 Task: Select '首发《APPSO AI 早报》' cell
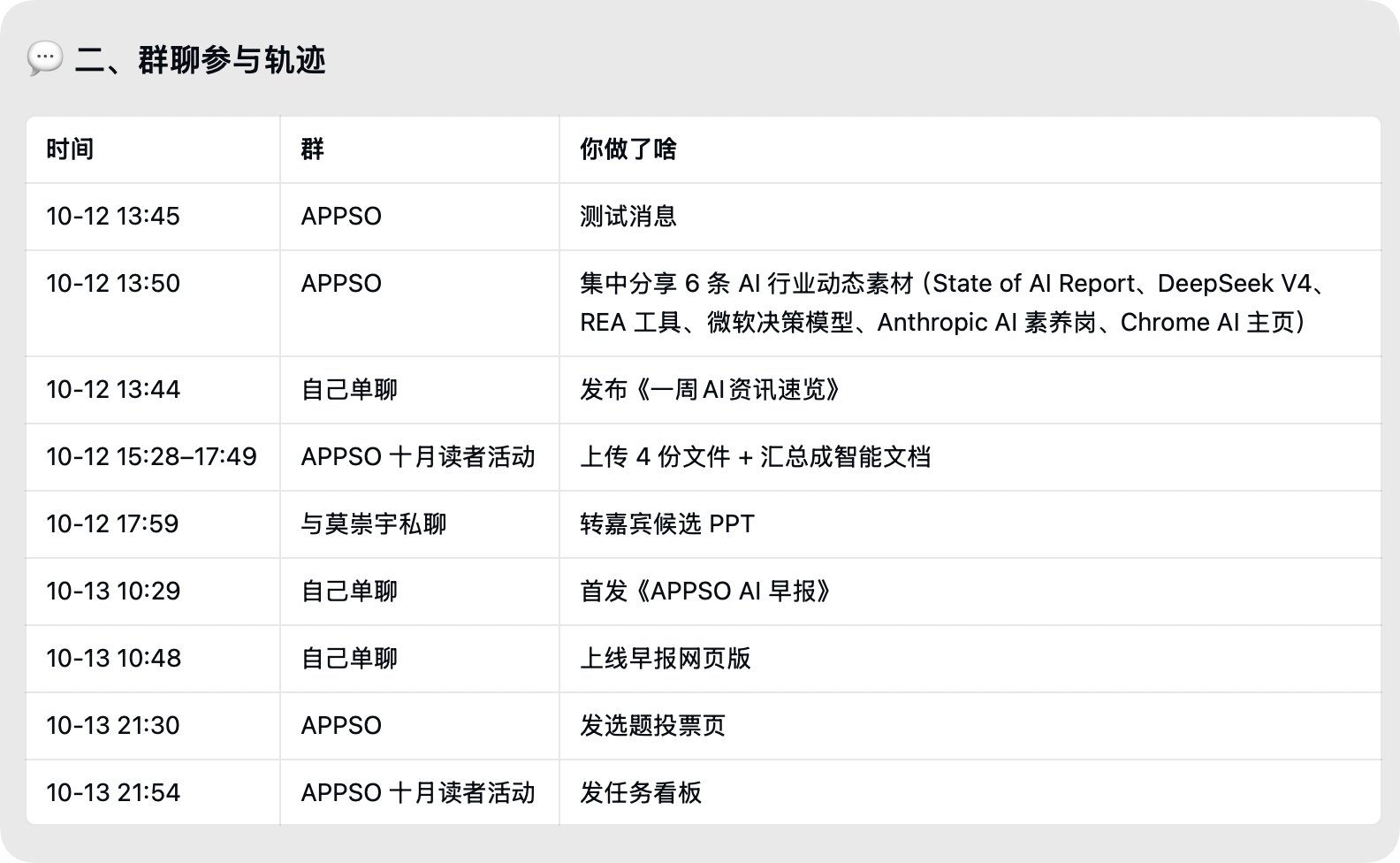point(706,592)
